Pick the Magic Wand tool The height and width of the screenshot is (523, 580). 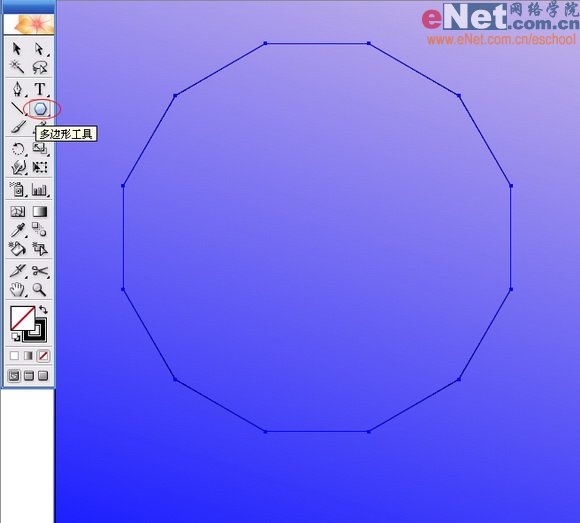pos(17,67)
